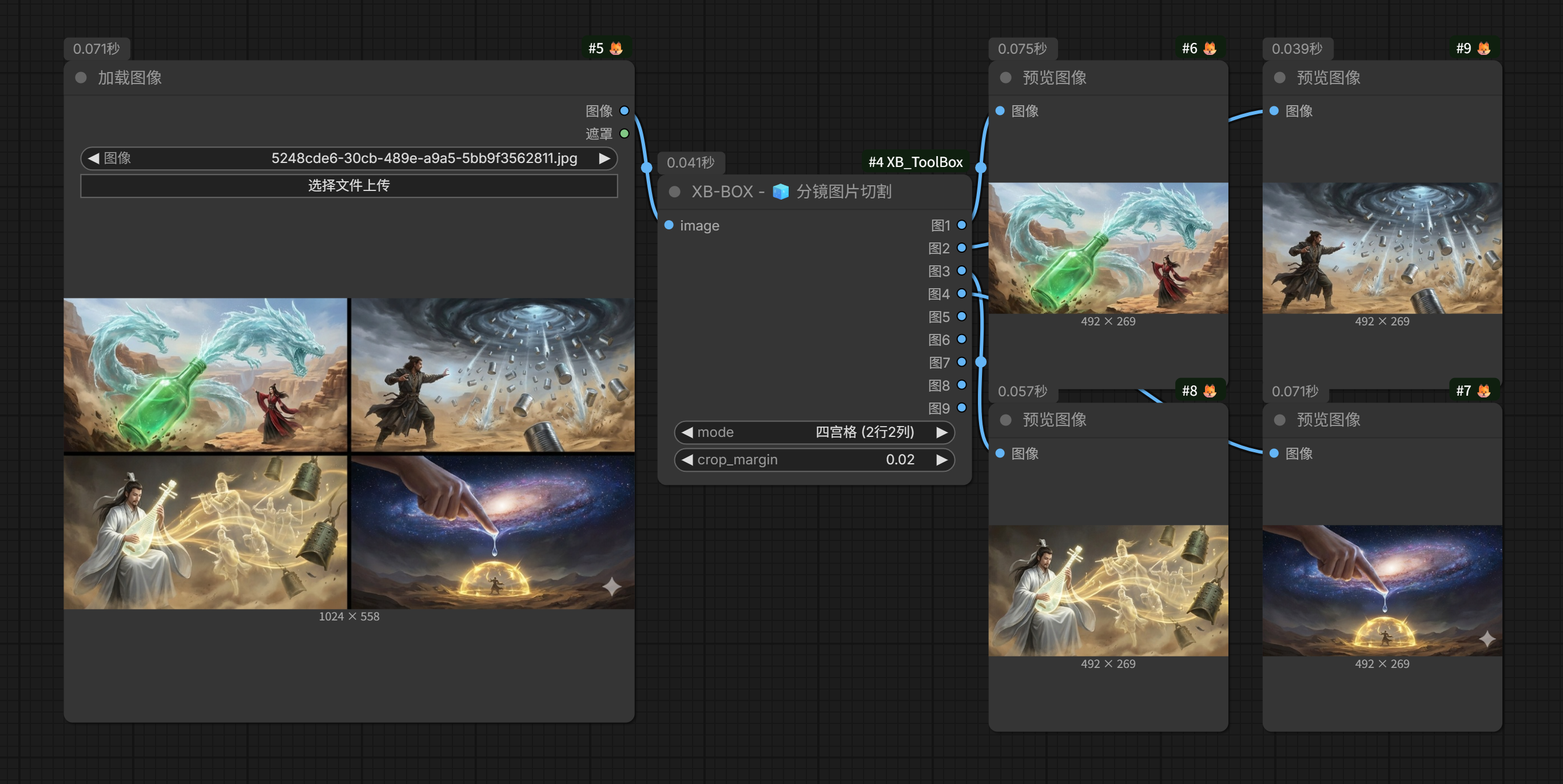
Task: Click the fox badge on node #7
Action: pyautogui.click(x=1484, y=391)
